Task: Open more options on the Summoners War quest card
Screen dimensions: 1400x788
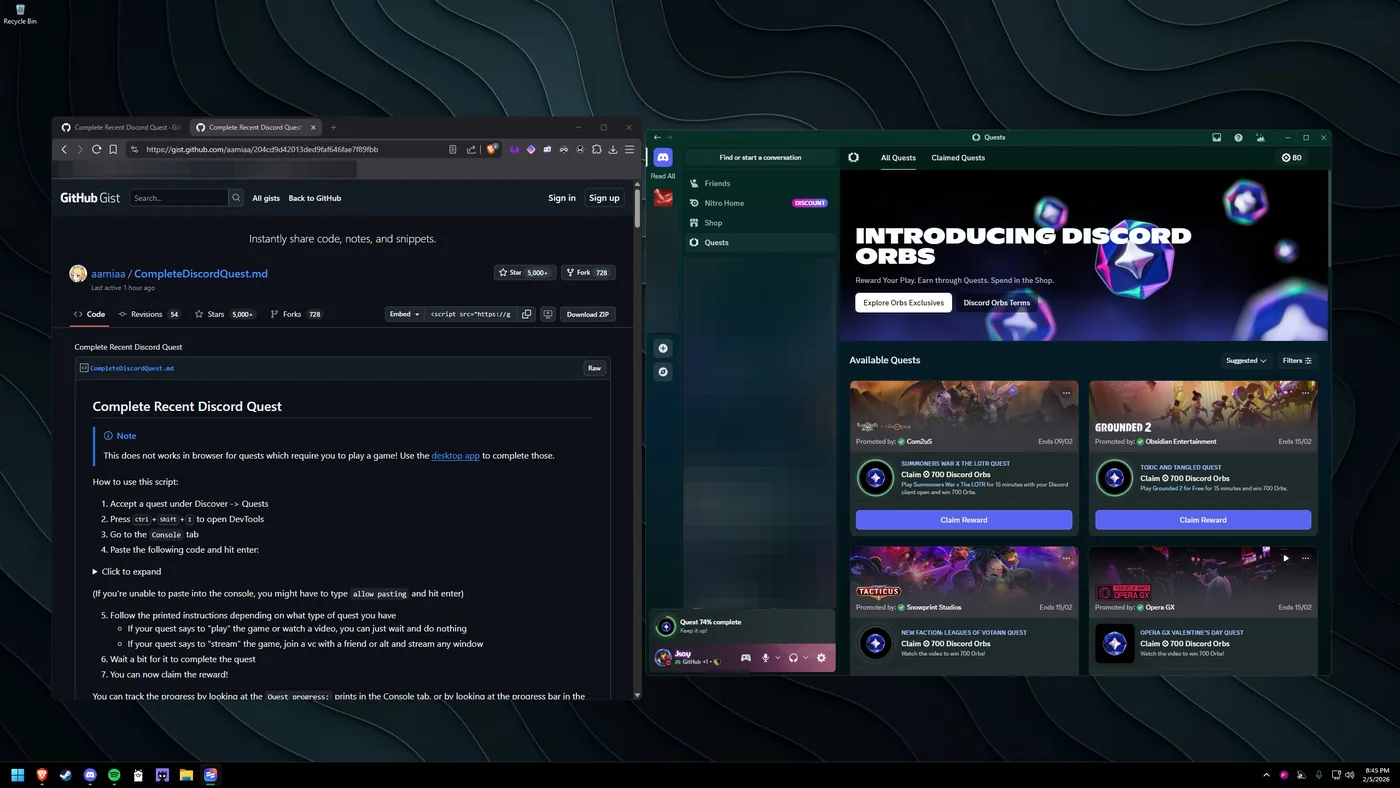Action: click(1066, 393)
